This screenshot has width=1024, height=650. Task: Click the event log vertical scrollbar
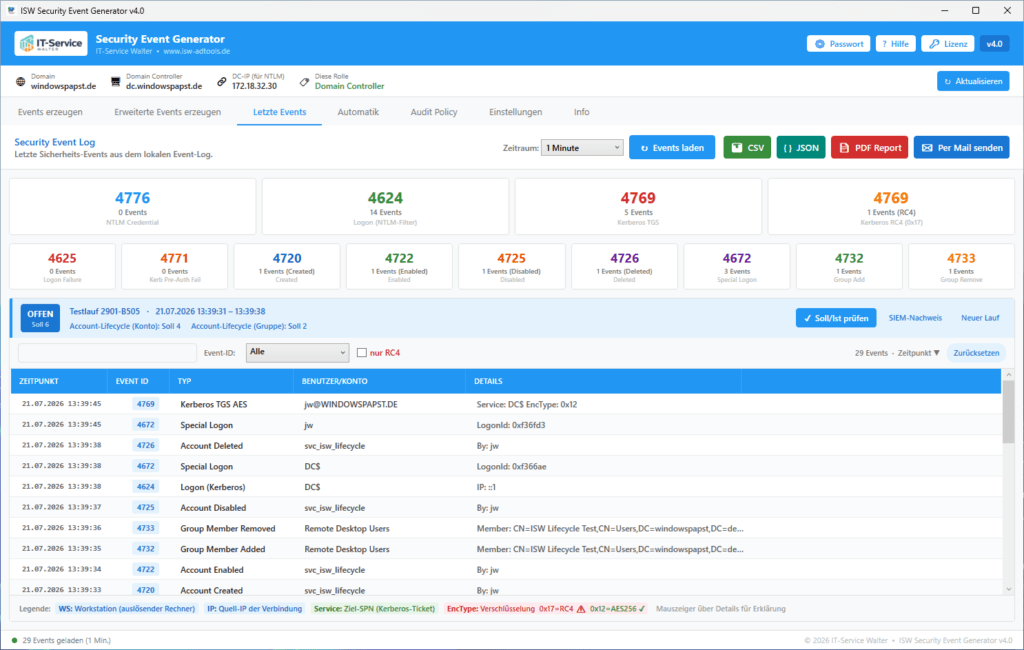tap(1008, 482)
